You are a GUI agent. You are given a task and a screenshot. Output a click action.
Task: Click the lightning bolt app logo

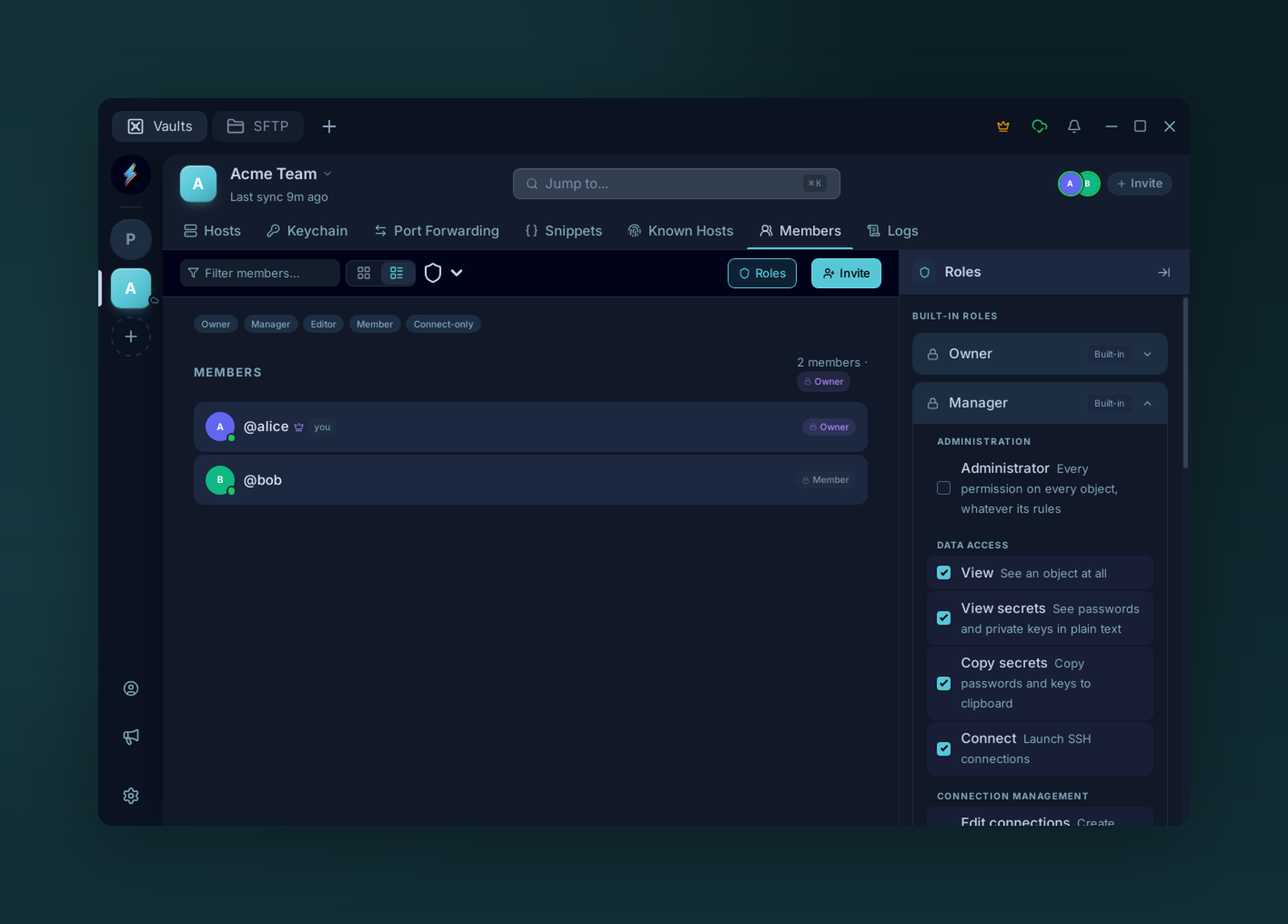(x=130, y=175)
